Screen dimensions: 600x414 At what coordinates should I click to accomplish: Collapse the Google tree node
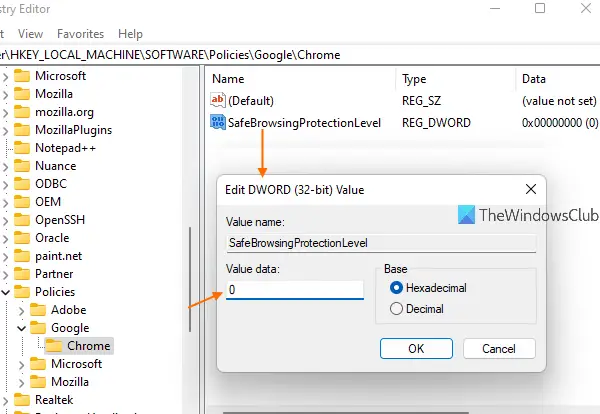coord(21,328)
